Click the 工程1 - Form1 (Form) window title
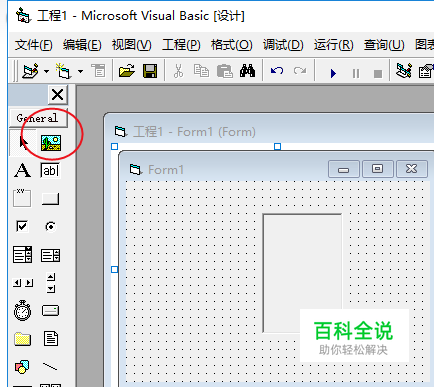The height and width of the screenshot is (387, 434). [x=194, y=132]
